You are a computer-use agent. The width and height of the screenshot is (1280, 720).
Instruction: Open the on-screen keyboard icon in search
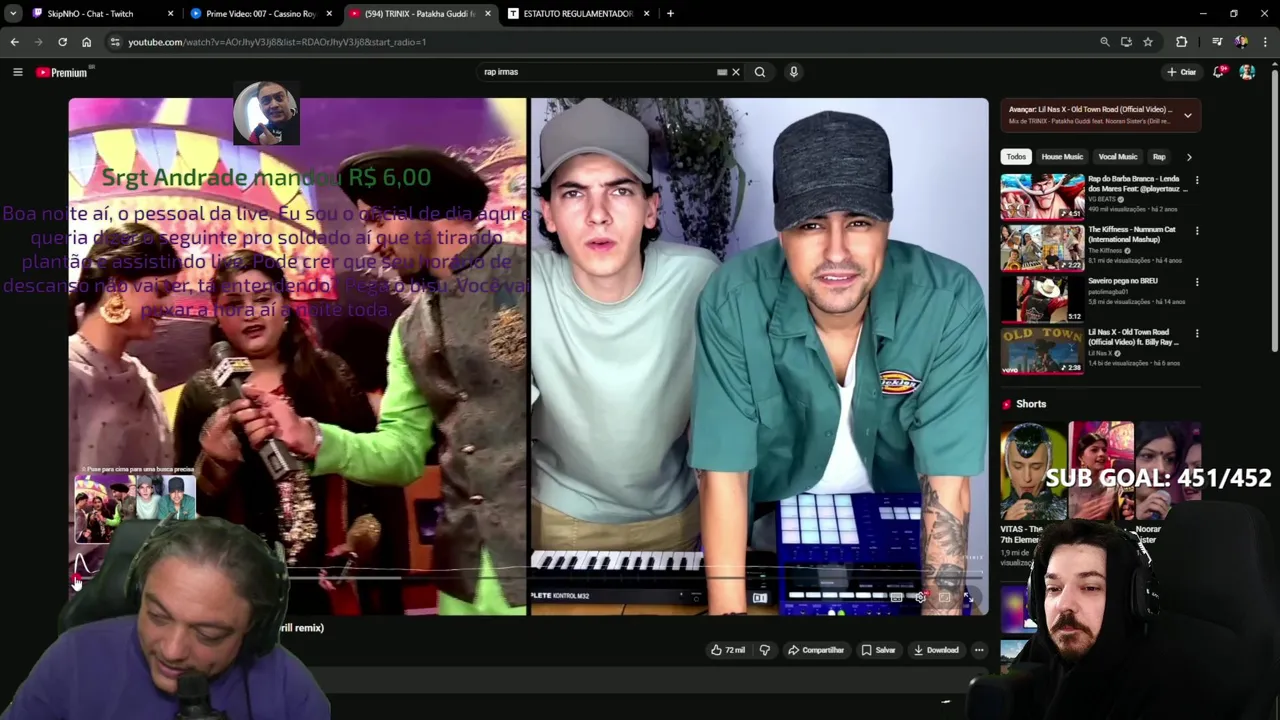click(x=722, y=72)
